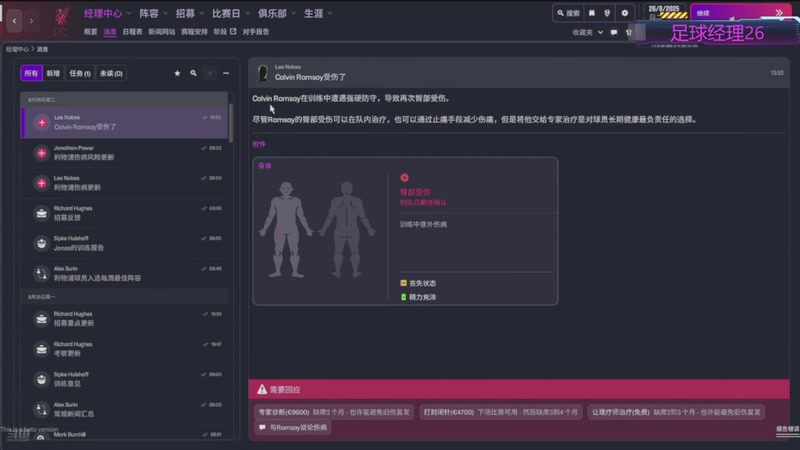Switch to the 赛程安排 sub-tab
The height and width of the screenshot is (450, 800).
point(194,32)
